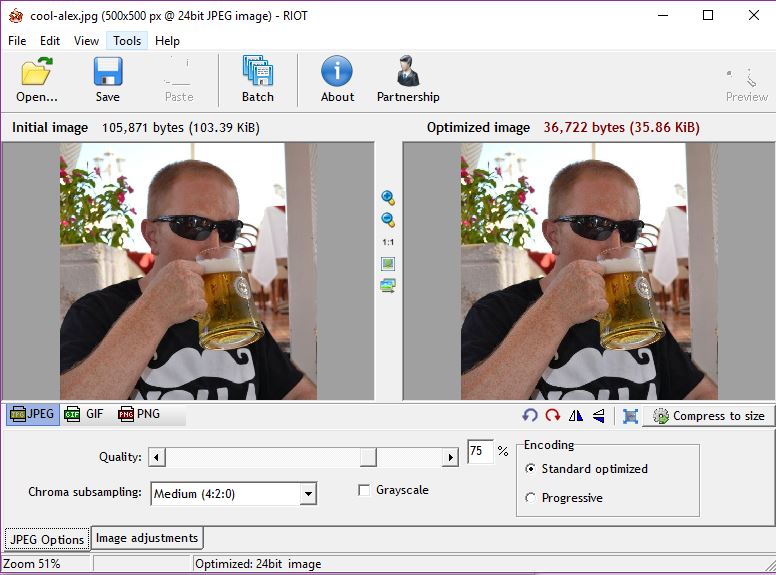
Task: Enable the Grayscale checkbox
Action: pos(364,490)
